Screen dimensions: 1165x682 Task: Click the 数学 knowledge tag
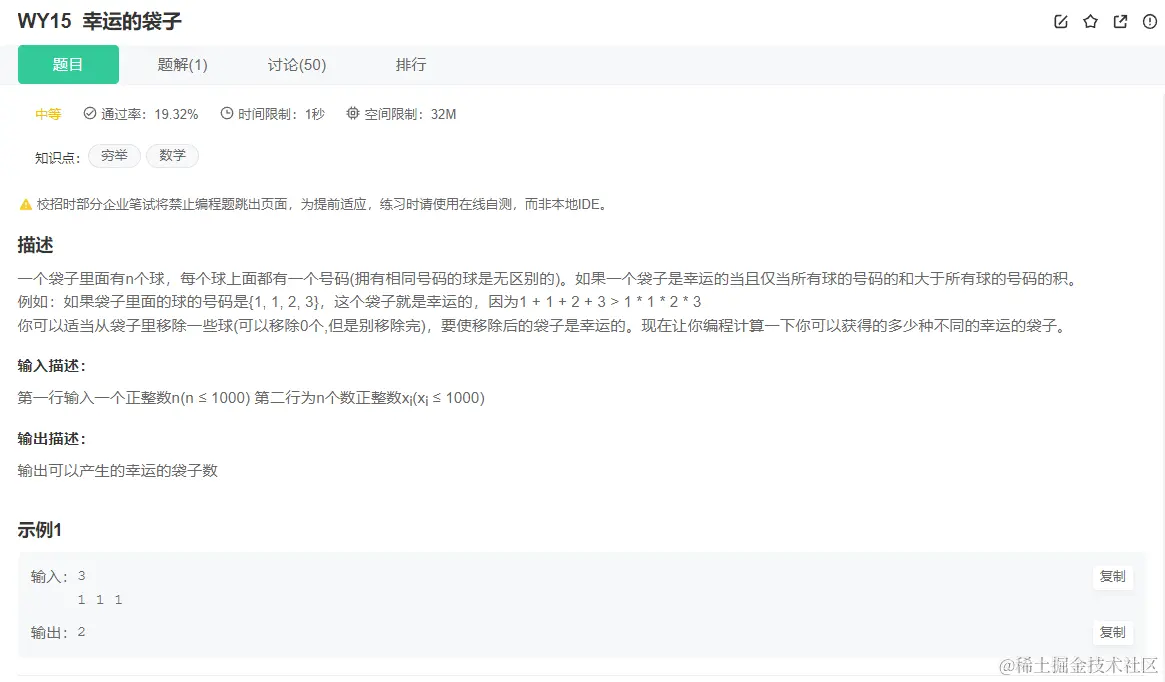(172, 156)
